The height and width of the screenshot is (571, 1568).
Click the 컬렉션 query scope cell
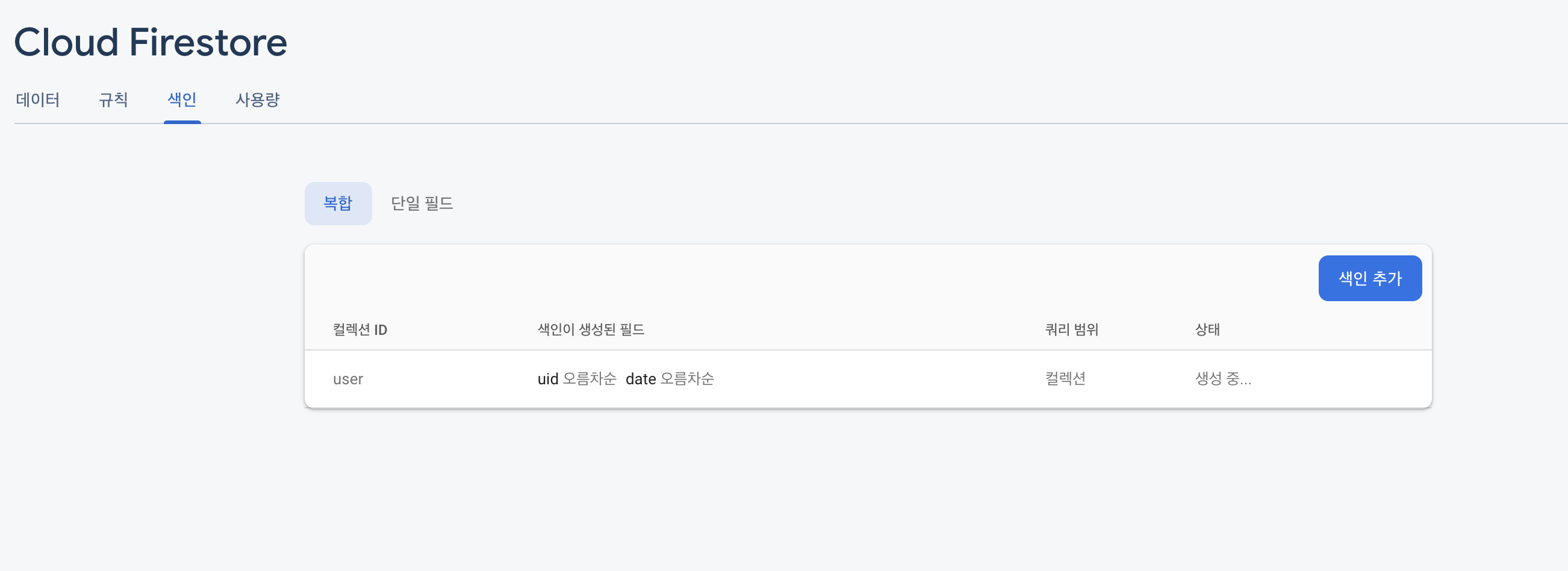[x=1065, y=379]
